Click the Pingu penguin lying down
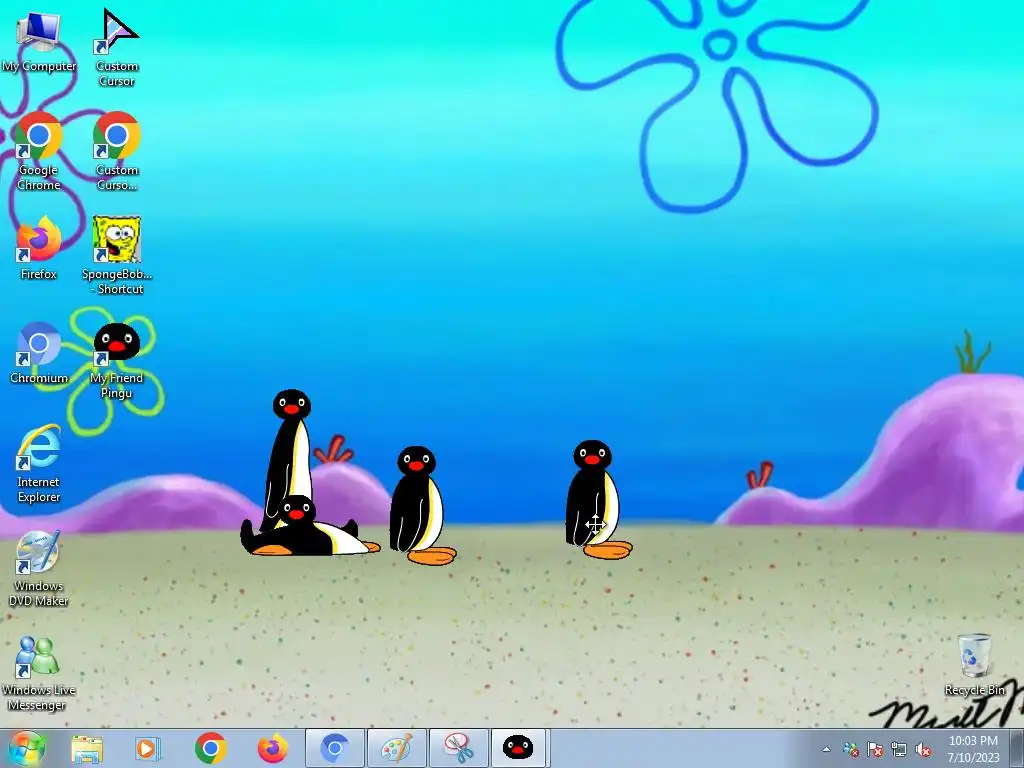This screenshot has width=1024, height=768. [x=310, y=528]
